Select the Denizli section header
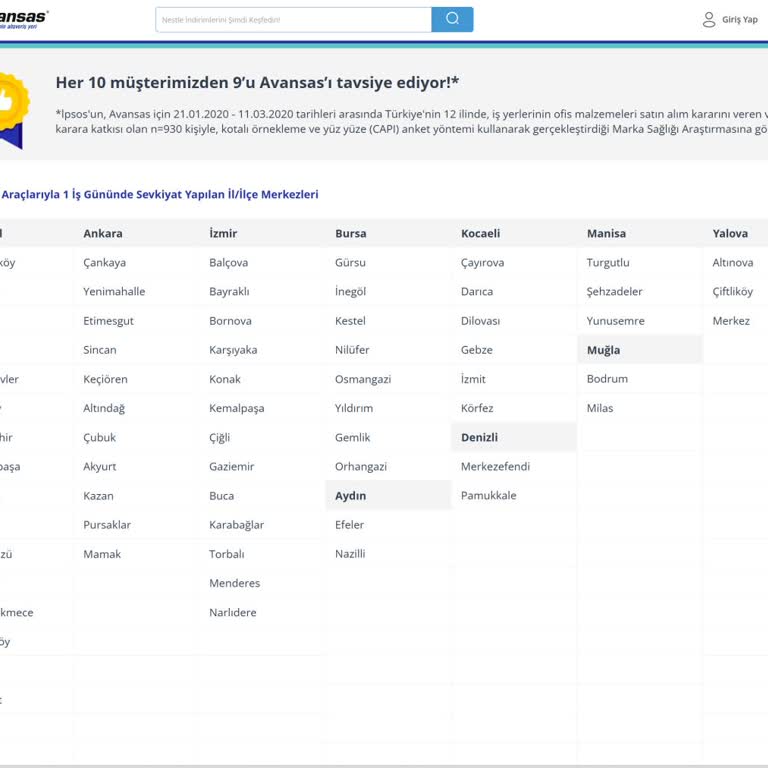The image size is (768, 768). [x=479, y=437]
